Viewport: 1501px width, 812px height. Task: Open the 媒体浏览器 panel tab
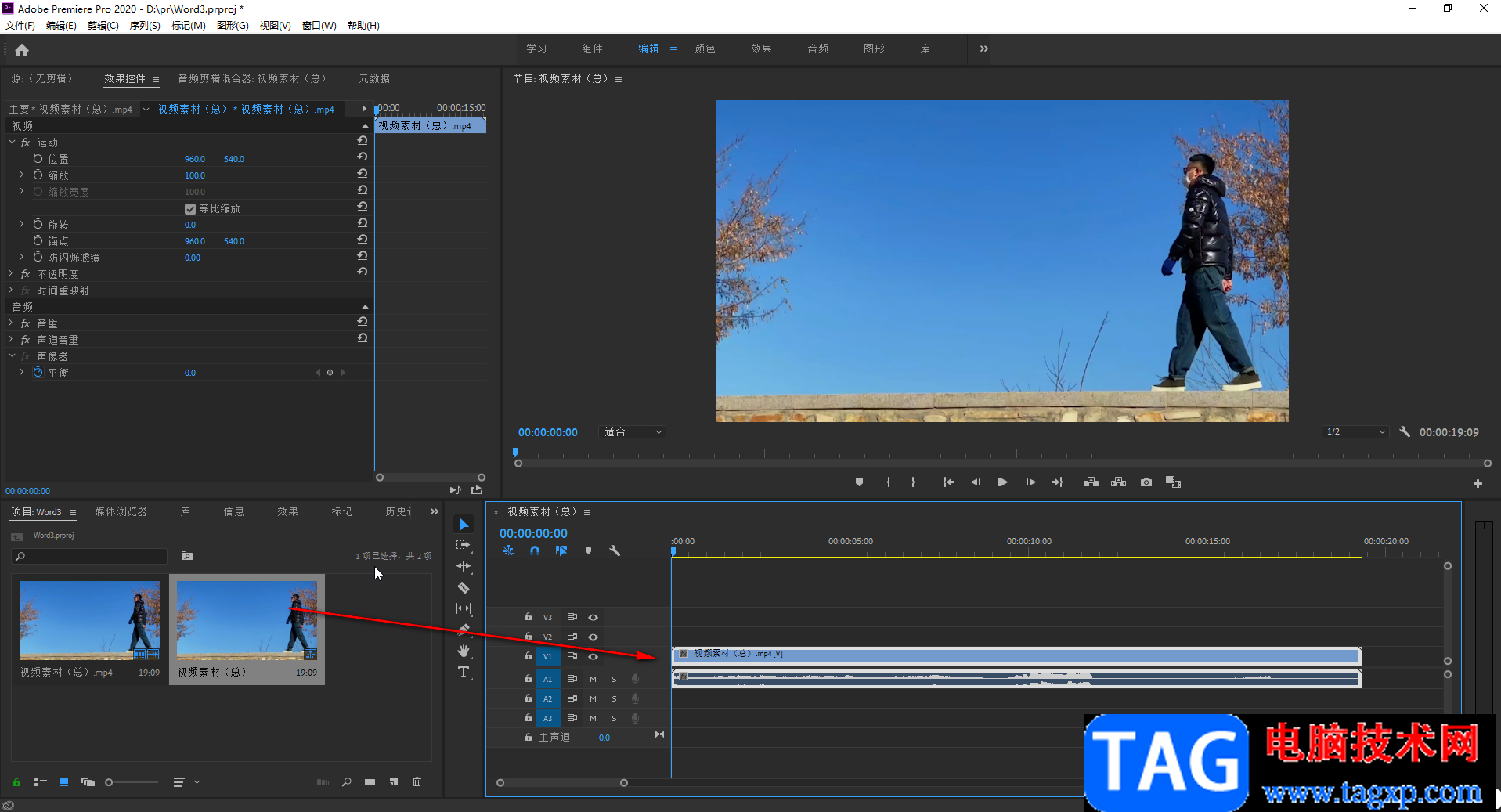(x=121, y=511)
